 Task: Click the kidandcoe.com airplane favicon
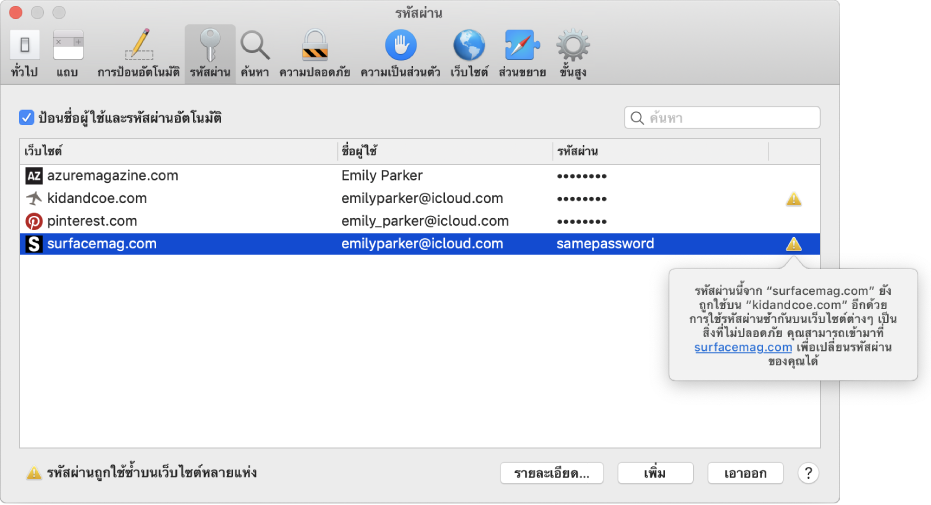(34, 198)
